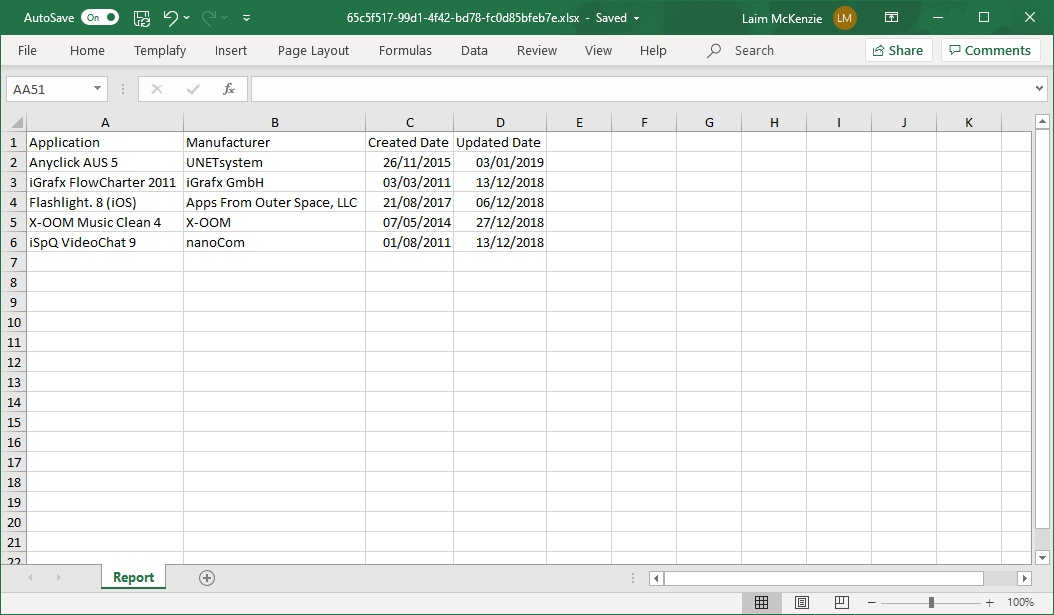Viewport: 1054px width, 615px height.
Task: Open the Formulas ribbon tab
Action: point(405,51)
